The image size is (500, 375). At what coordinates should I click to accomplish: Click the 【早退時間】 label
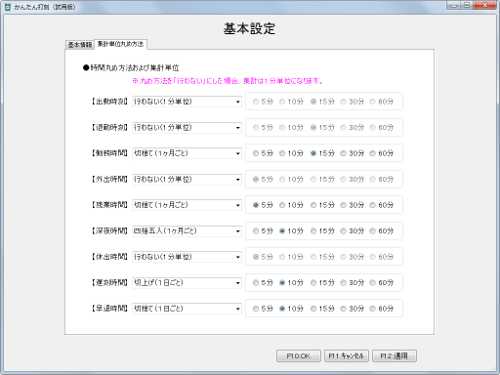point(109,309)
